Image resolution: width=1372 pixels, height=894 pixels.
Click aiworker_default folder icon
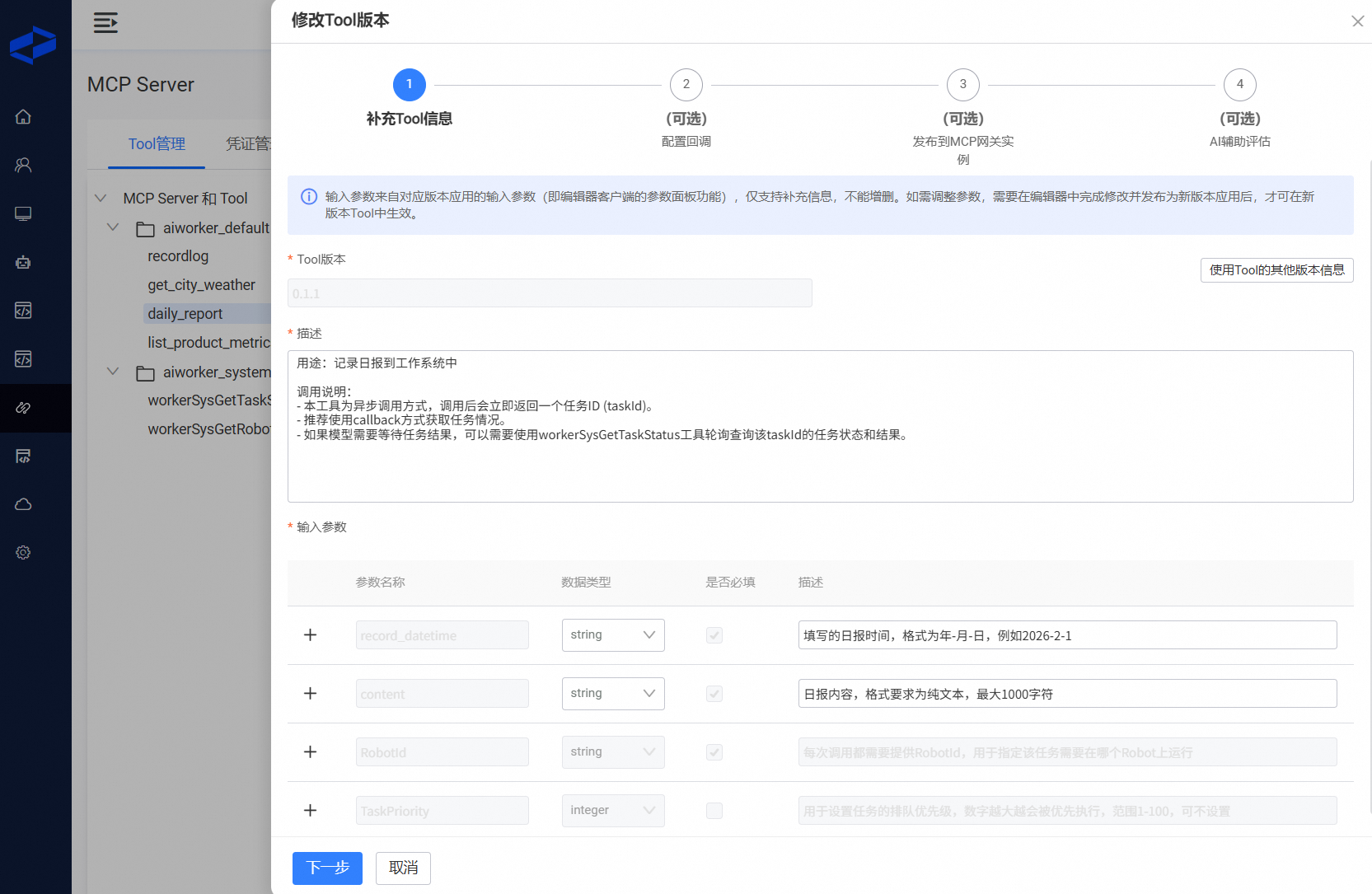pos(145,229)
